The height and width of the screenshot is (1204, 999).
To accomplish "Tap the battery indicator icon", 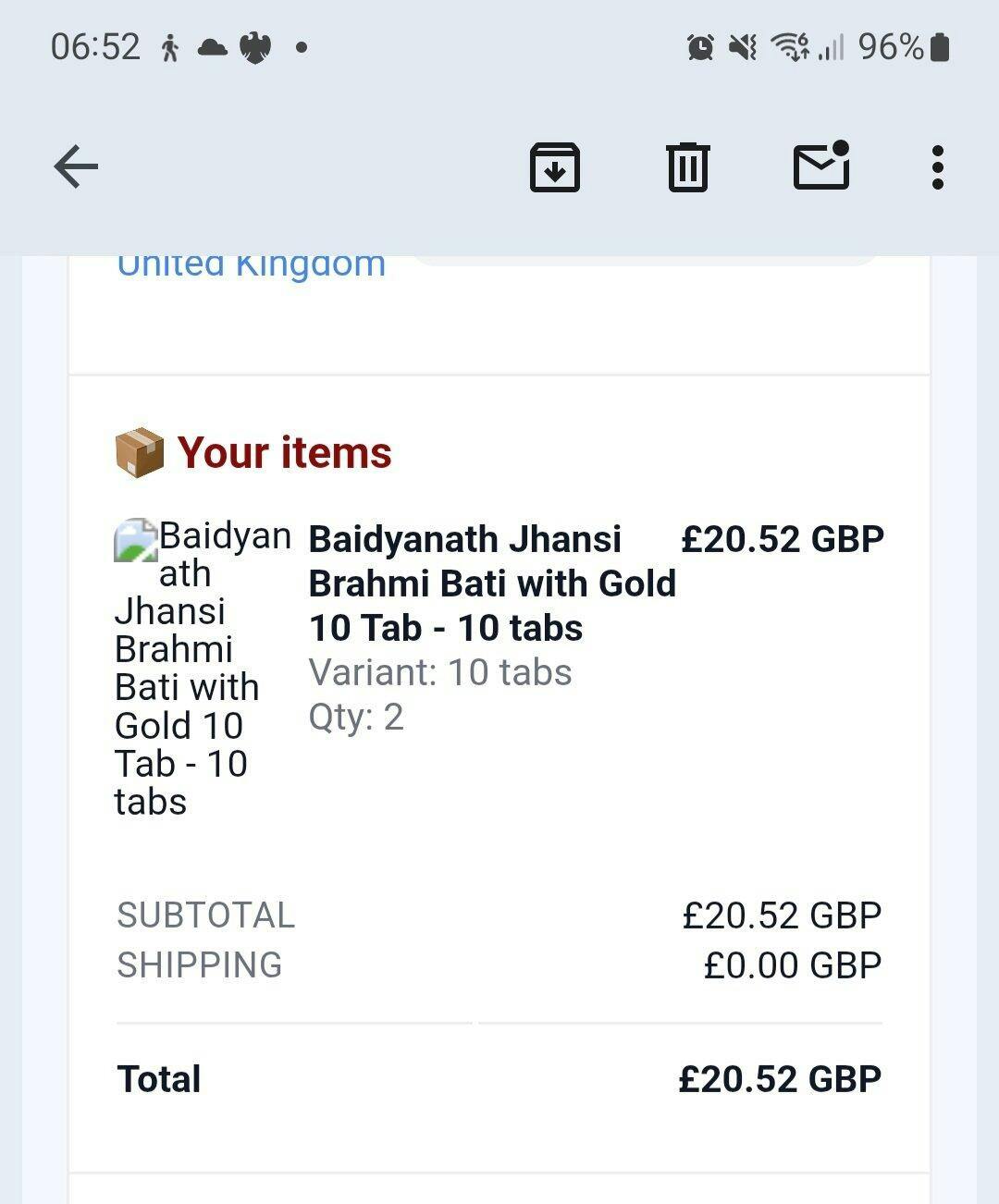I will point(940,46).
